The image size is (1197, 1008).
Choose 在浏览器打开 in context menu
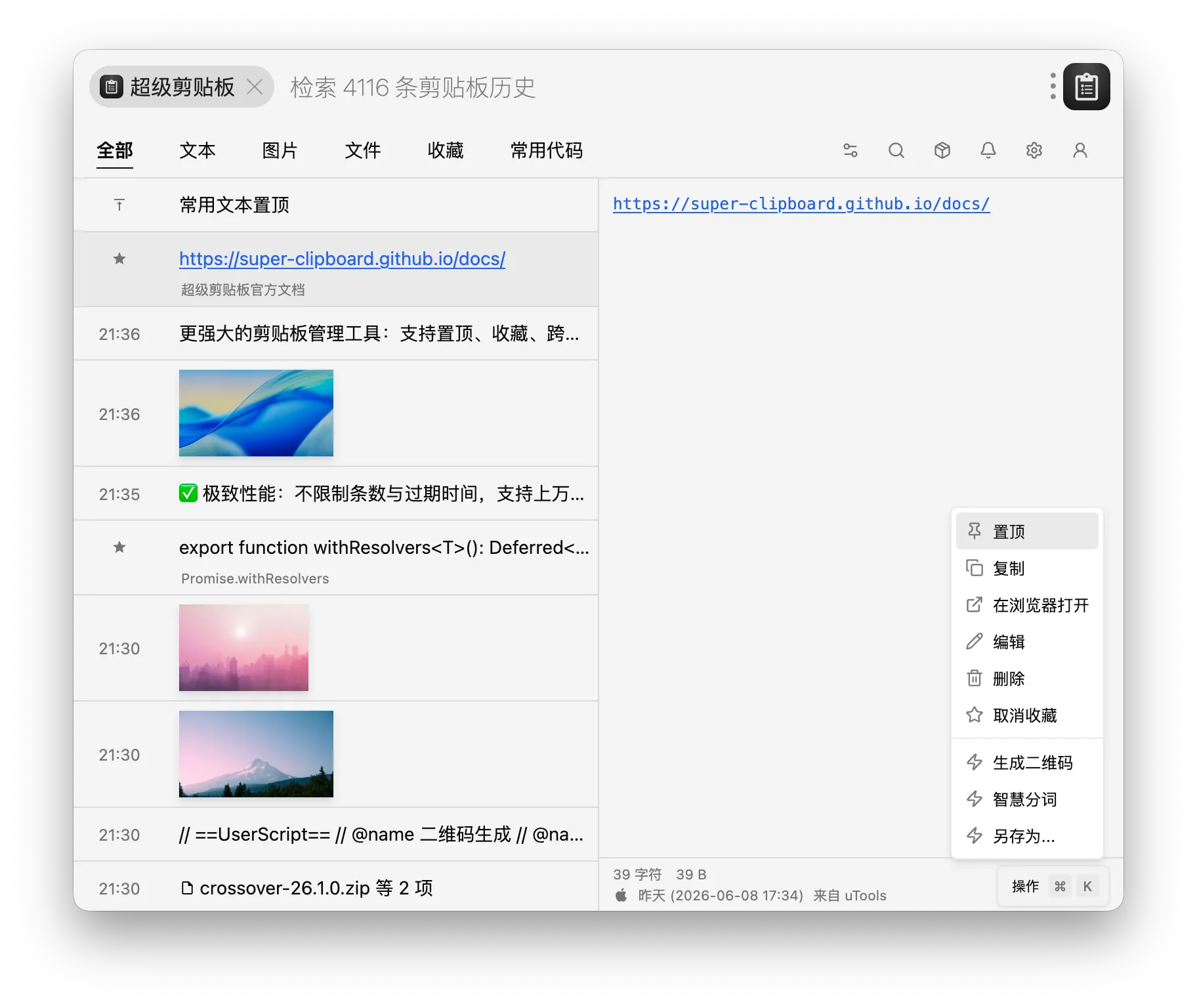[1027, 604]
